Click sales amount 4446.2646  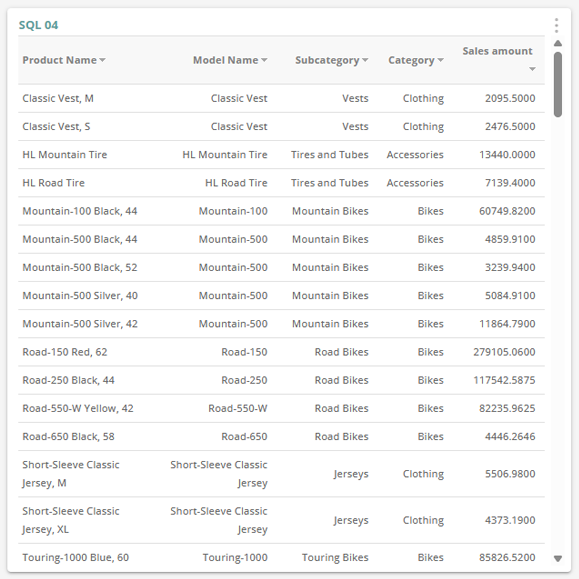(x=510, y=436)
